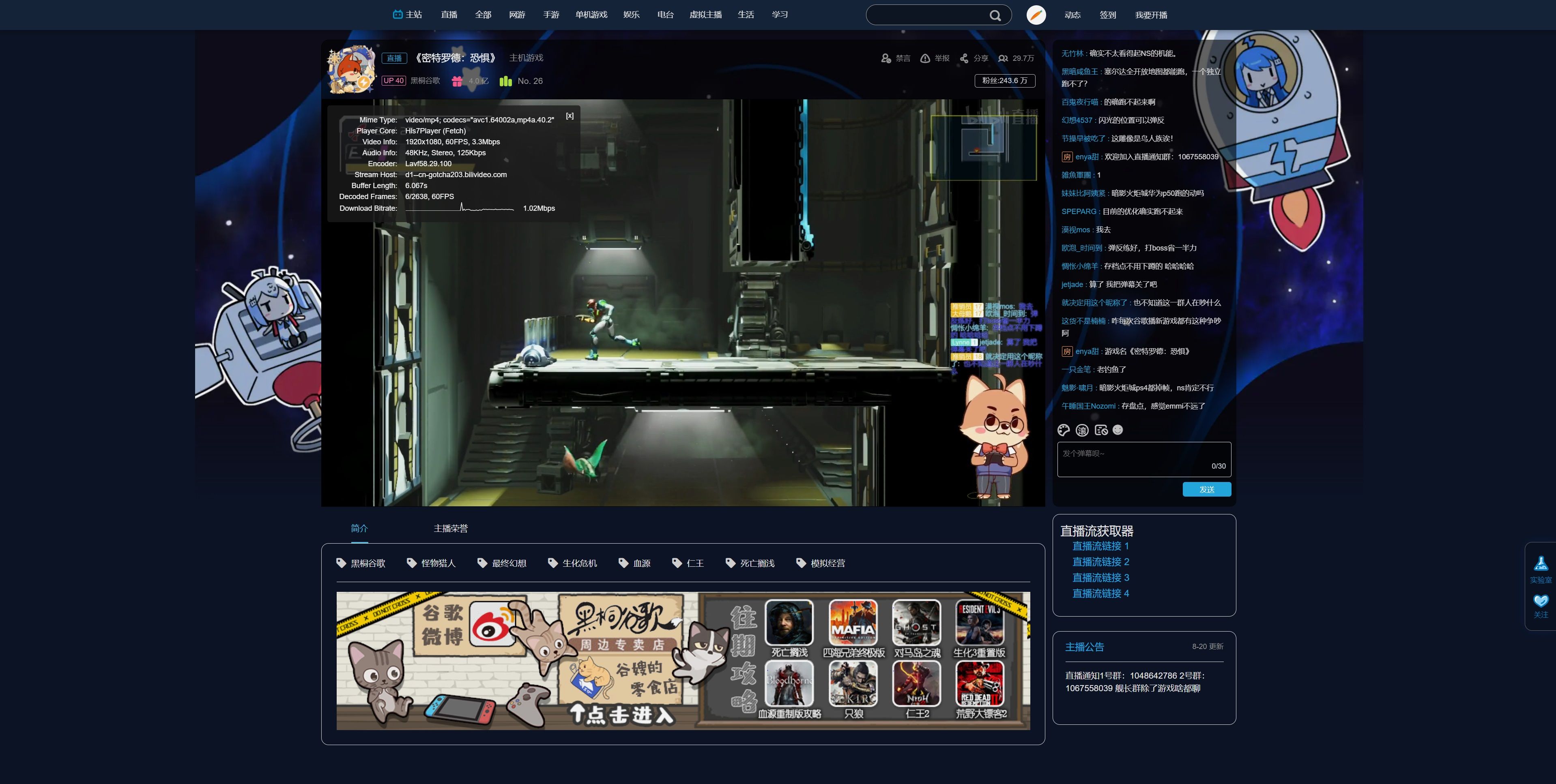This screenshot has width=1556, height=784.
Task: Open the 虚拟主播 navigation menu
Action: (705, 15)
